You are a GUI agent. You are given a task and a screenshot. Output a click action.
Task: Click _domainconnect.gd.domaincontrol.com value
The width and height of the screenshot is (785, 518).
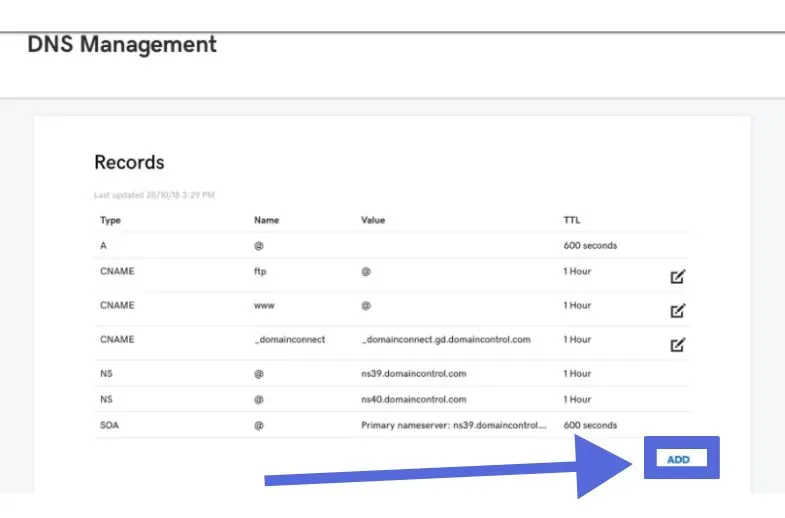coord(446,339)
